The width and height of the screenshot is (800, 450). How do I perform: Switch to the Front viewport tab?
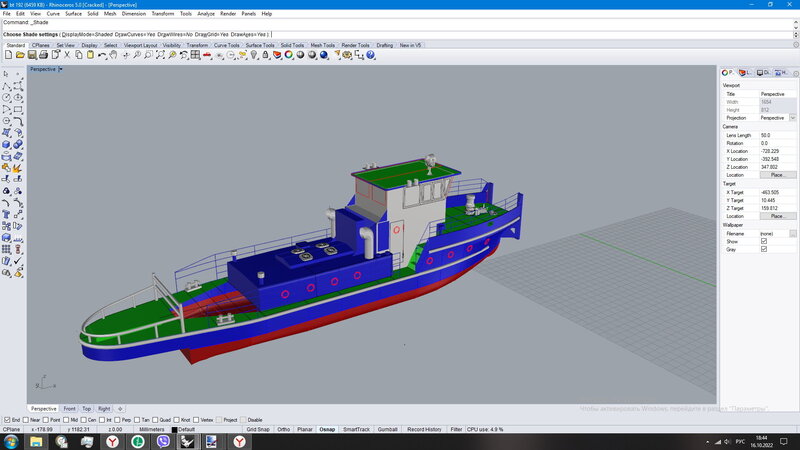(x=69, y=409)
